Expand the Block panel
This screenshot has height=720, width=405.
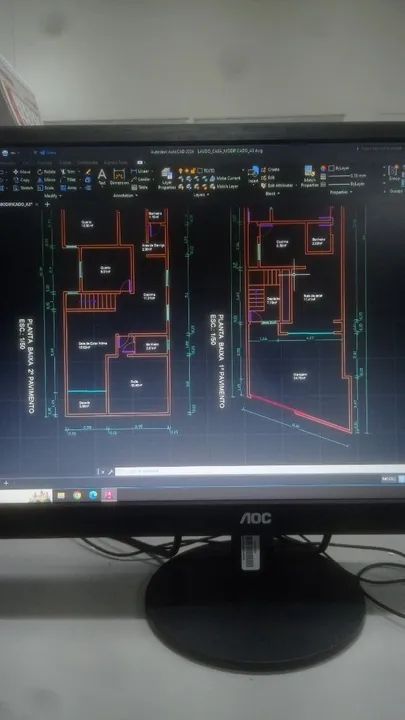[x=272, y=194]
